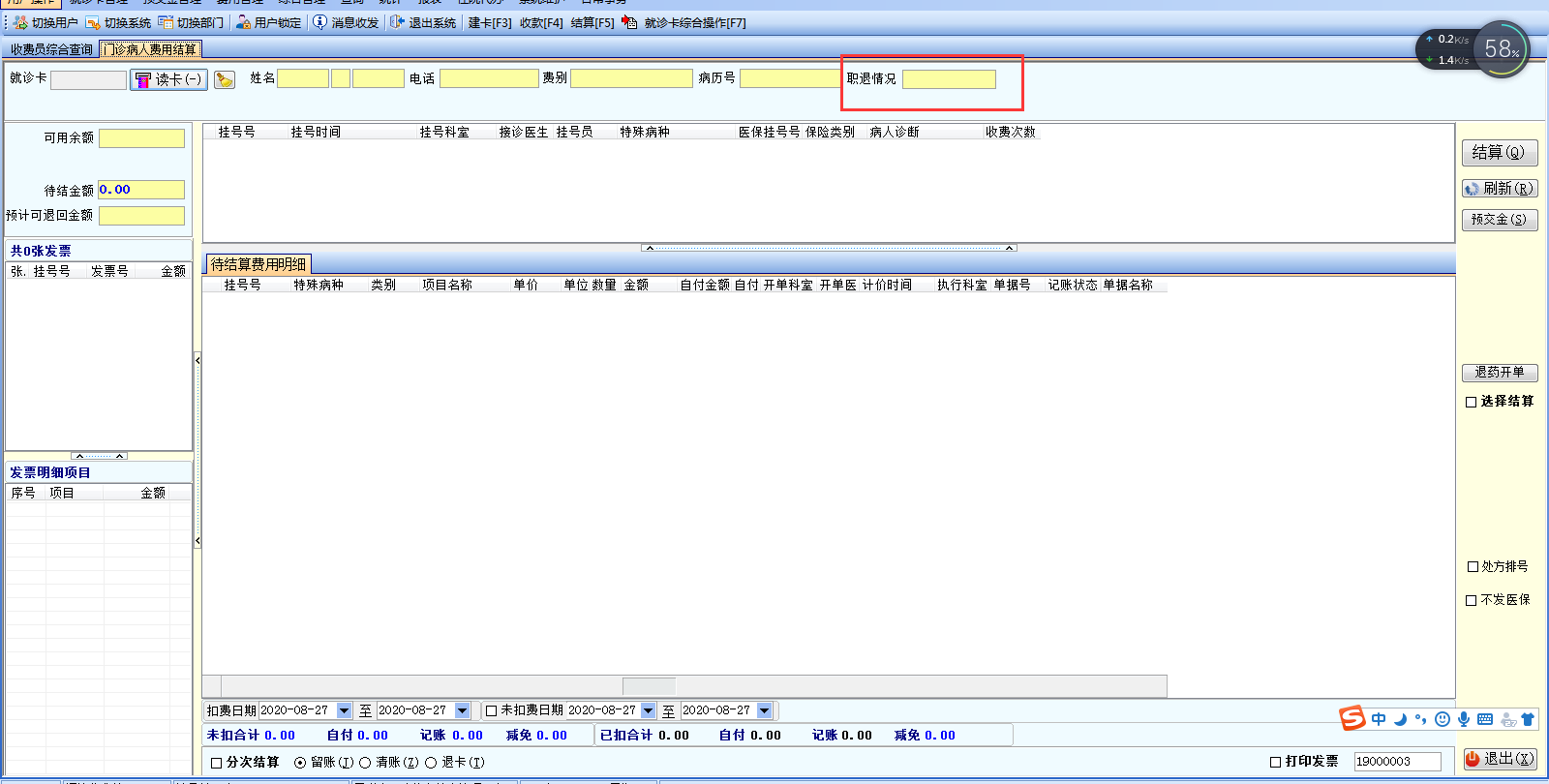Open the soft keyboard icon

pos(1485,719)
